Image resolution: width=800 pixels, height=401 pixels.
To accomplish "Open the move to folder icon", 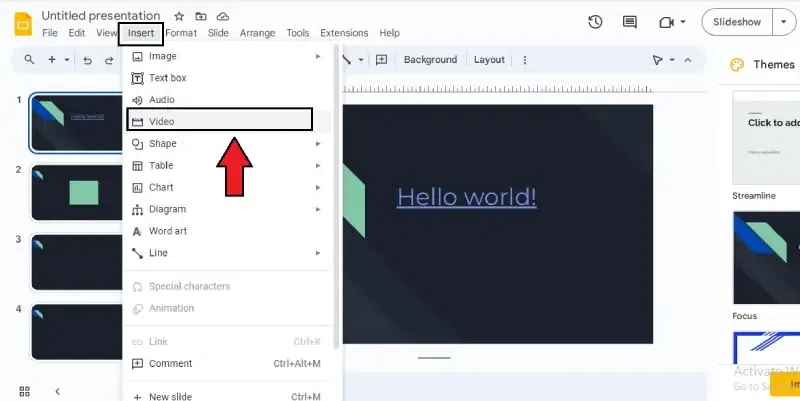I will coord(201,16).
